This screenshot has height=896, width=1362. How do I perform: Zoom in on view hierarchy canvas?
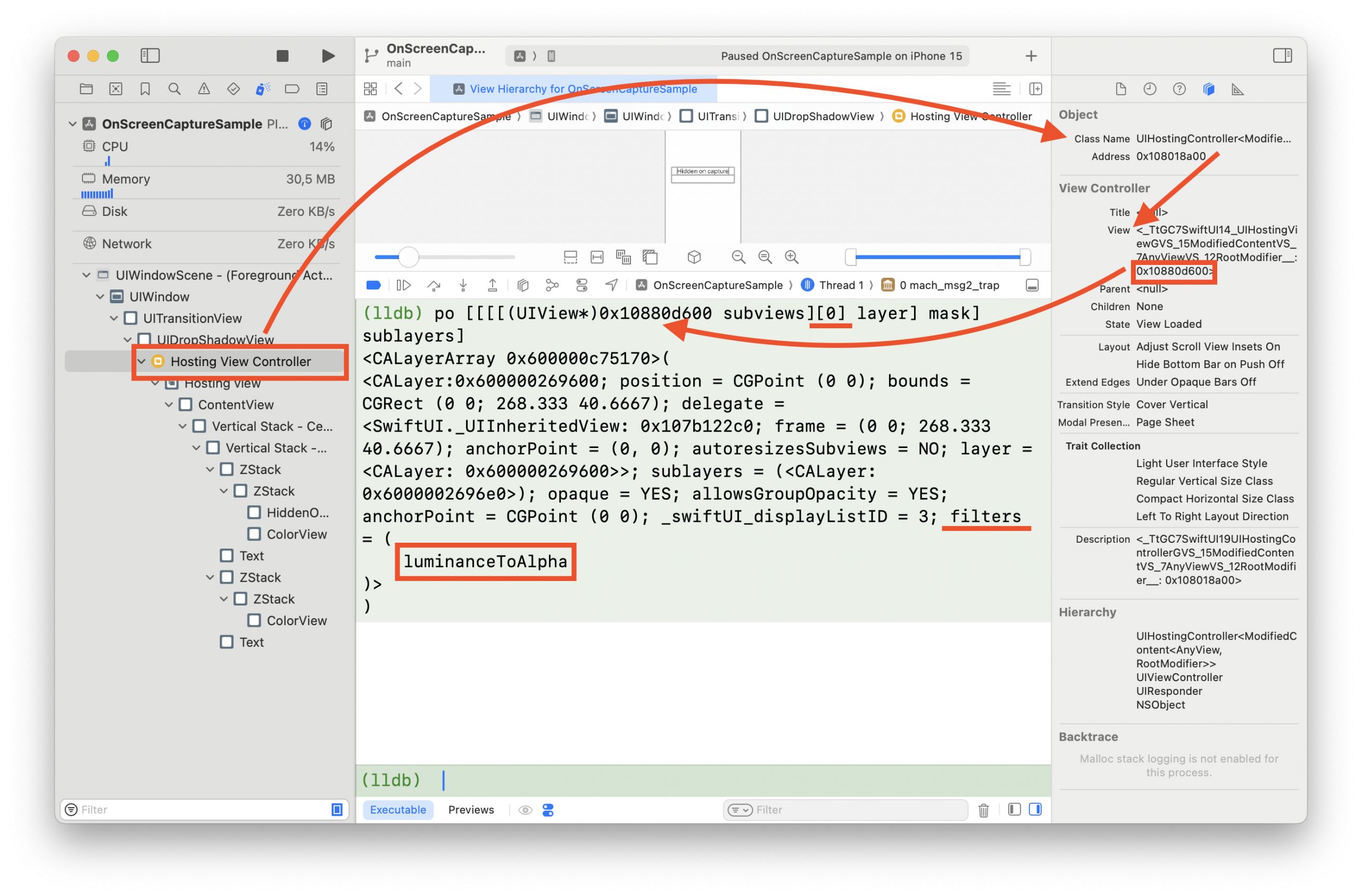(x=792, y=257)
